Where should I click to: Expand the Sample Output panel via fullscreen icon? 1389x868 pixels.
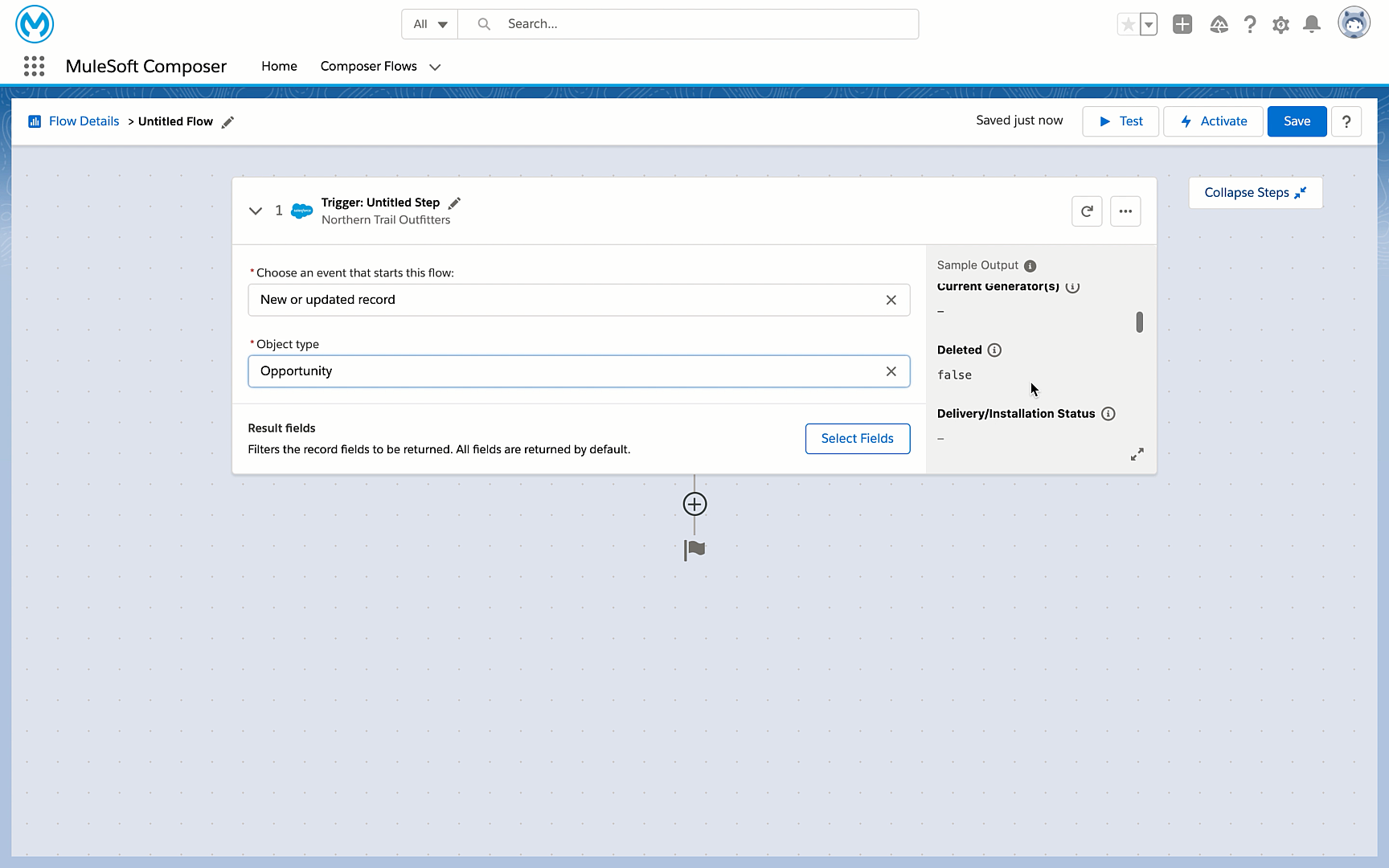tap(1137, 454)
